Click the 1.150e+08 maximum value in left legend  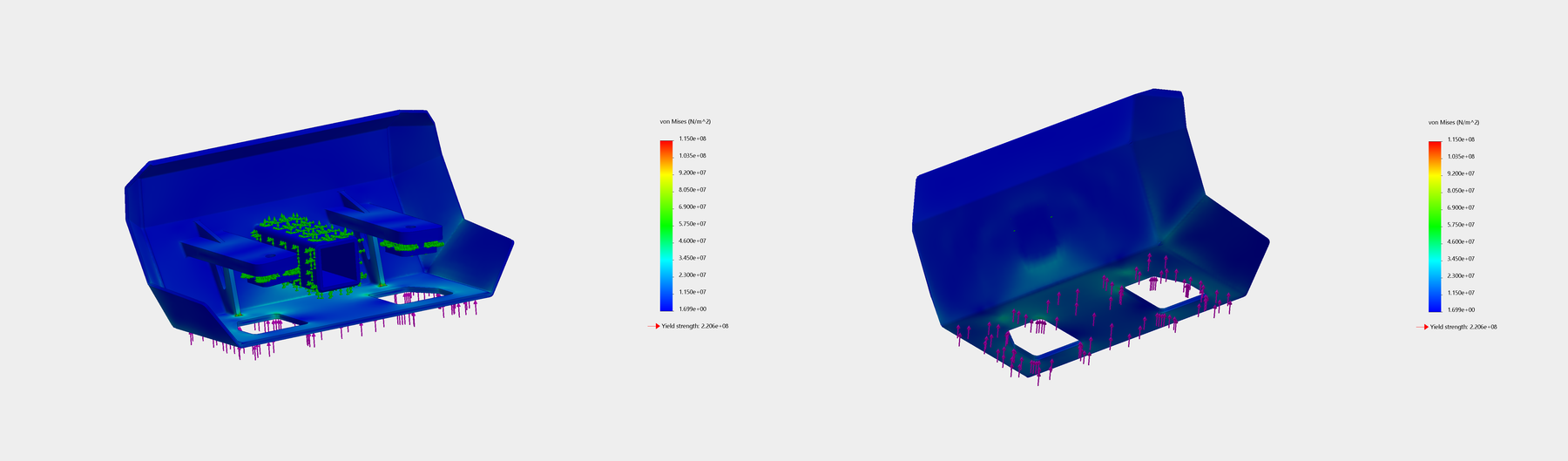[x=692, y=139]
